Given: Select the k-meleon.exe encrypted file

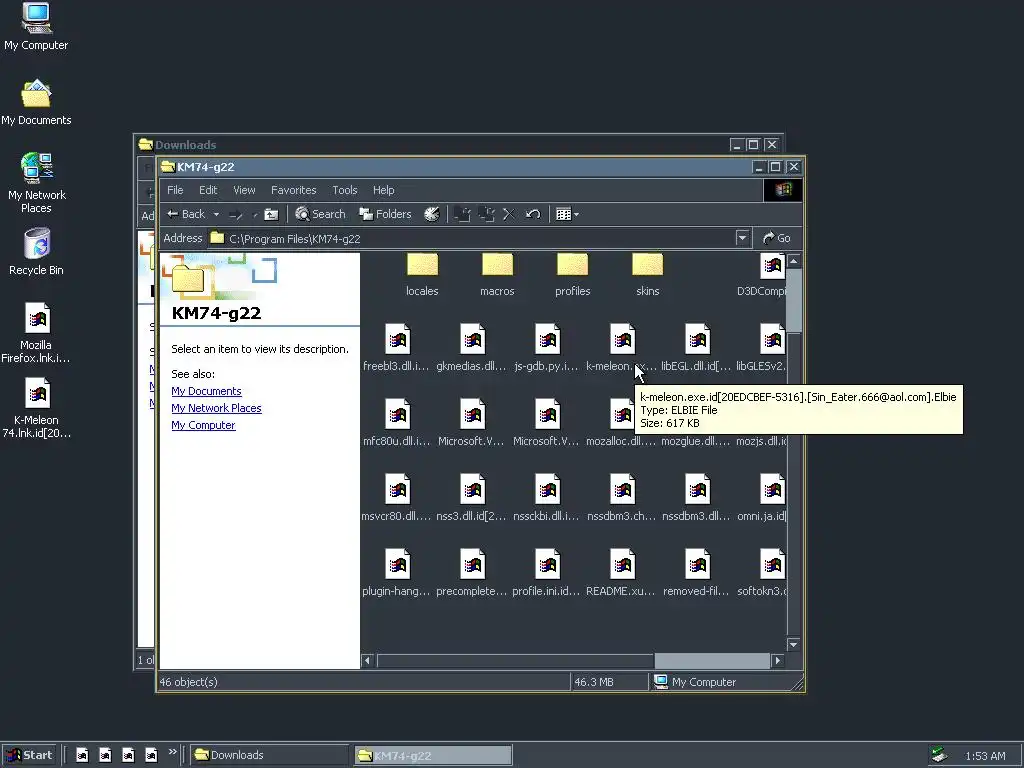Looking at the screenshot, I should [621, 347].
